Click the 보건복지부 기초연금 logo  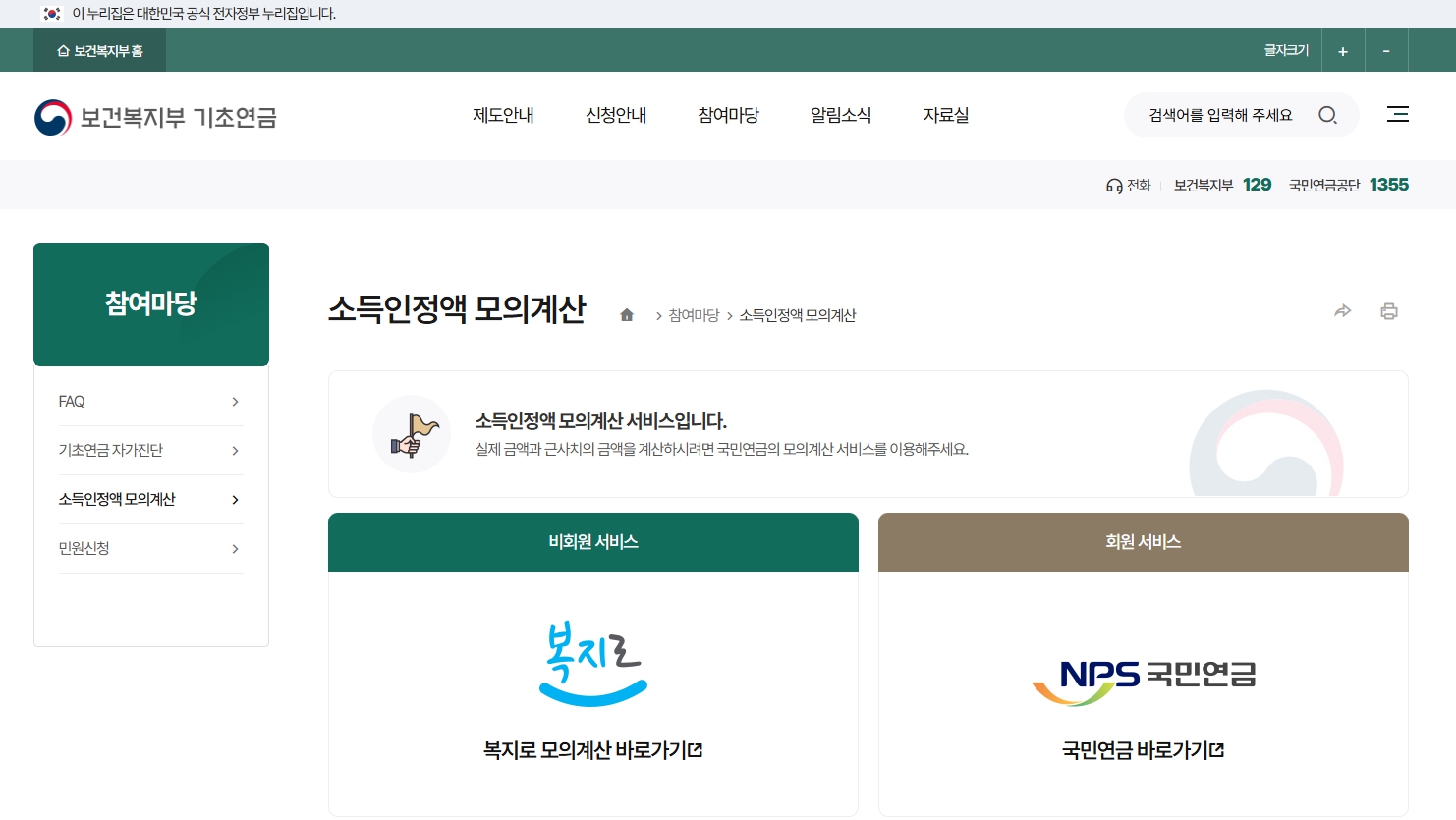pyautogui.click(x=156, y=117)
